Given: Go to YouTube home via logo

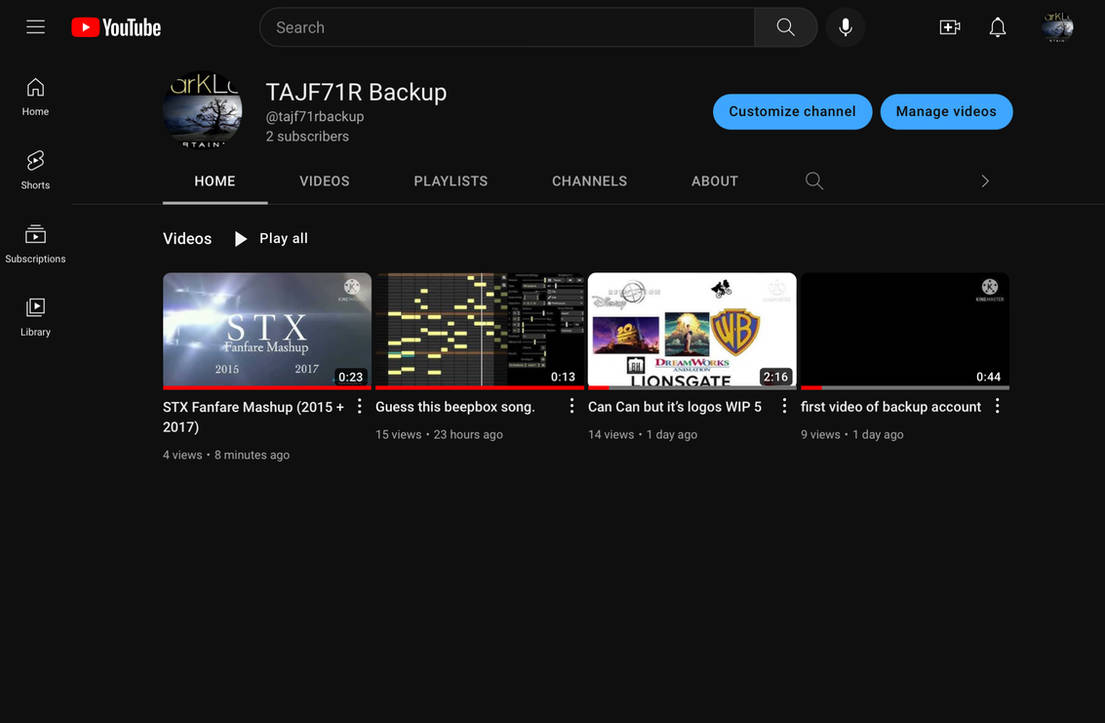Looking at the screenshot, I should tap(116, 27).
